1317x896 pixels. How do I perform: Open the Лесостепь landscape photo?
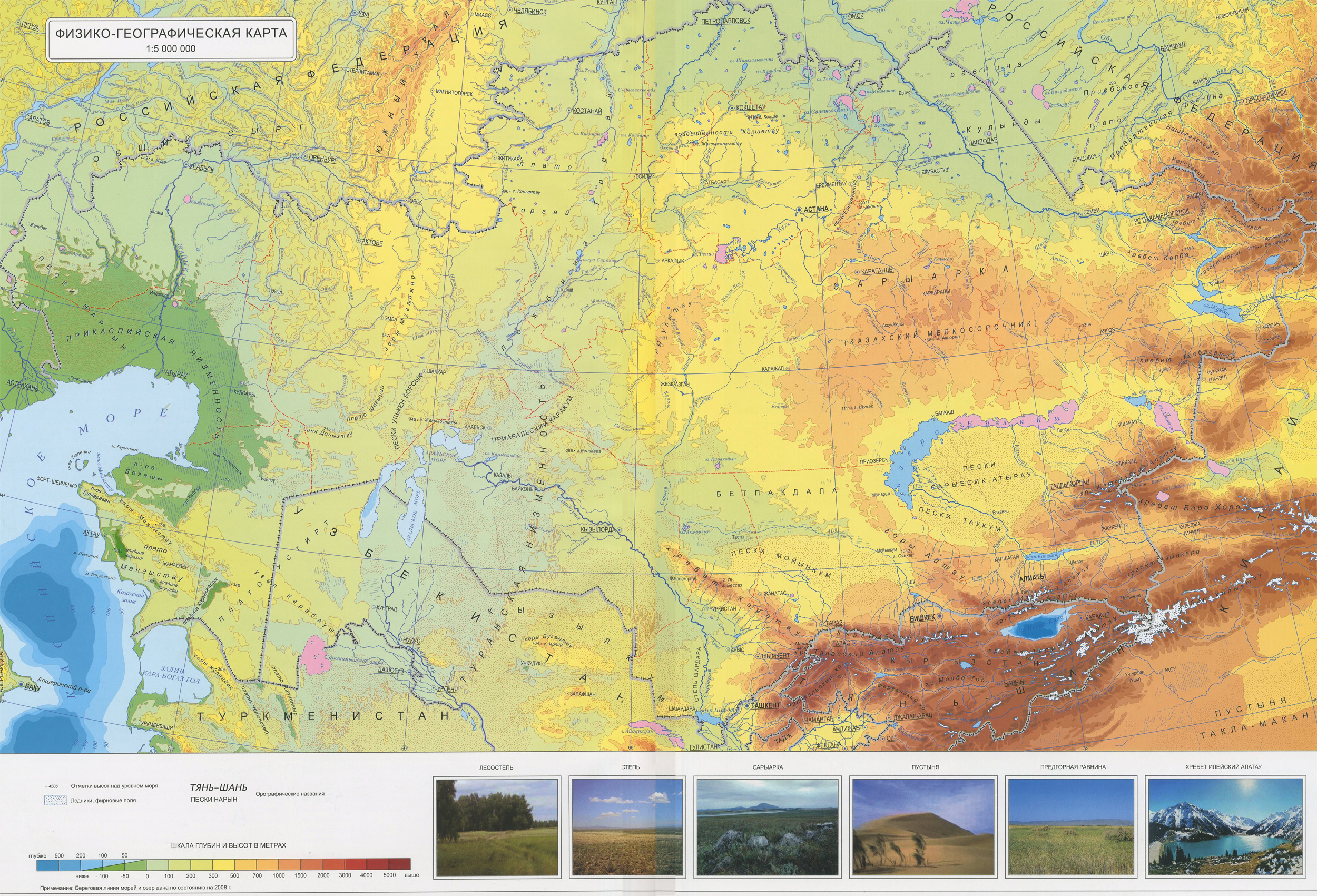496,827
